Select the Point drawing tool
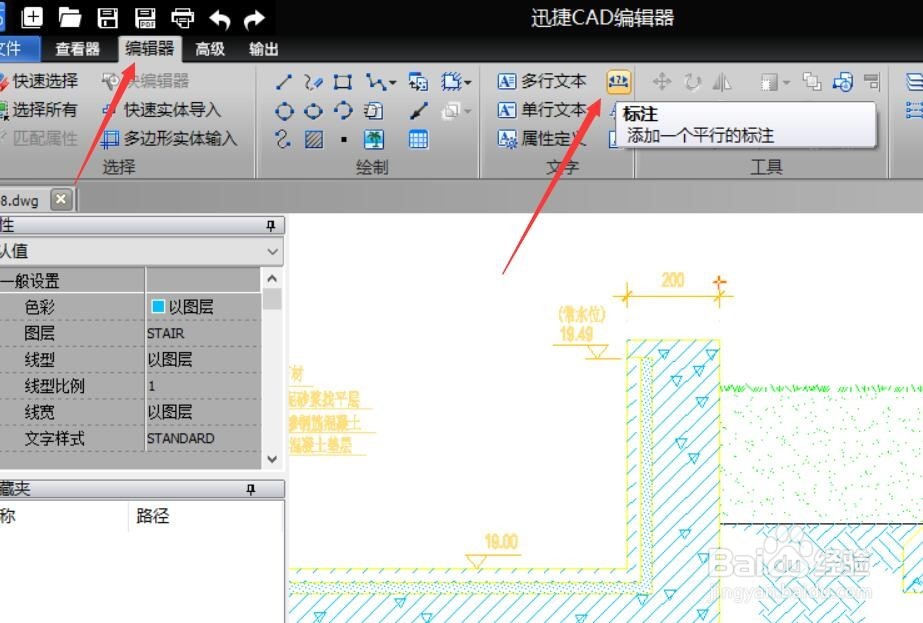The height and width of the screenshot is (623, 923). pos(344,140)
